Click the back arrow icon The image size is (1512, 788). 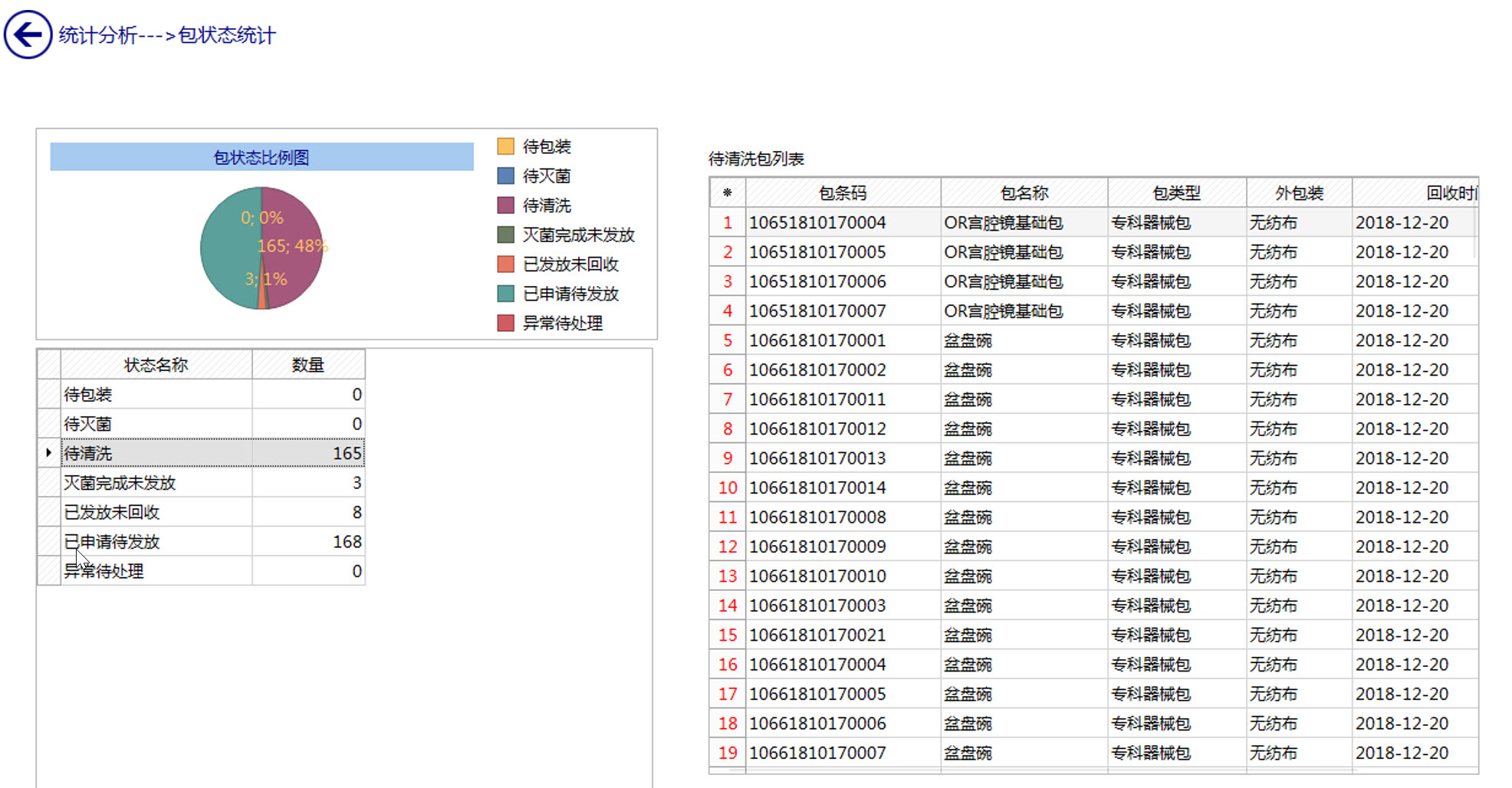28,34
